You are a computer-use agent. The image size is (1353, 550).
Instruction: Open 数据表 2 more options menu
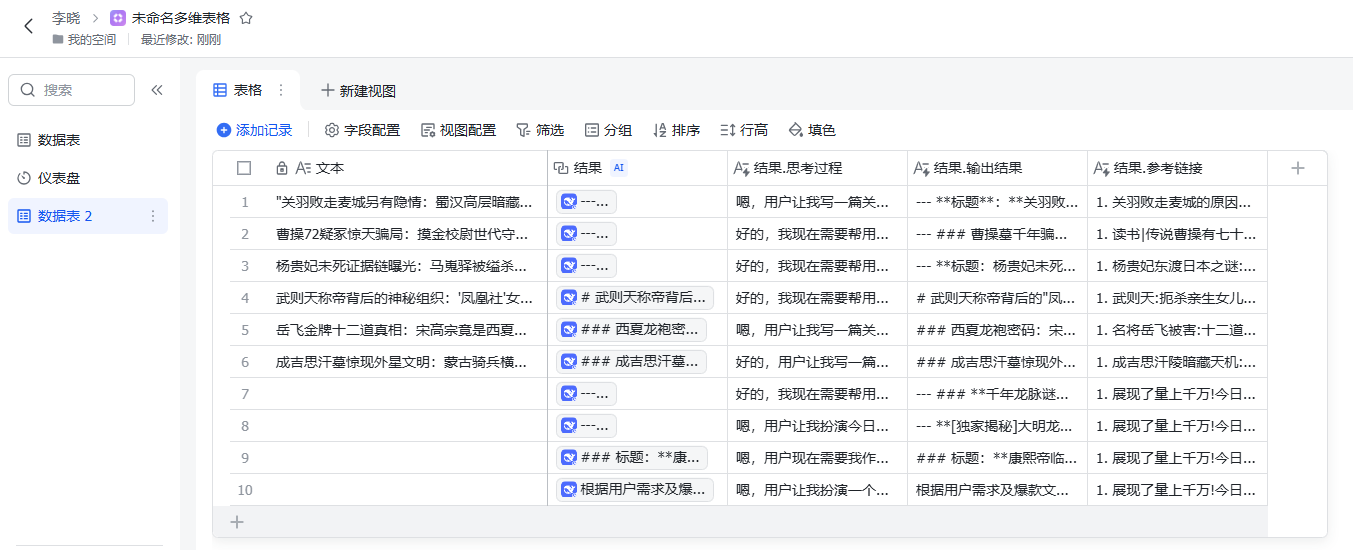(153, 216)
